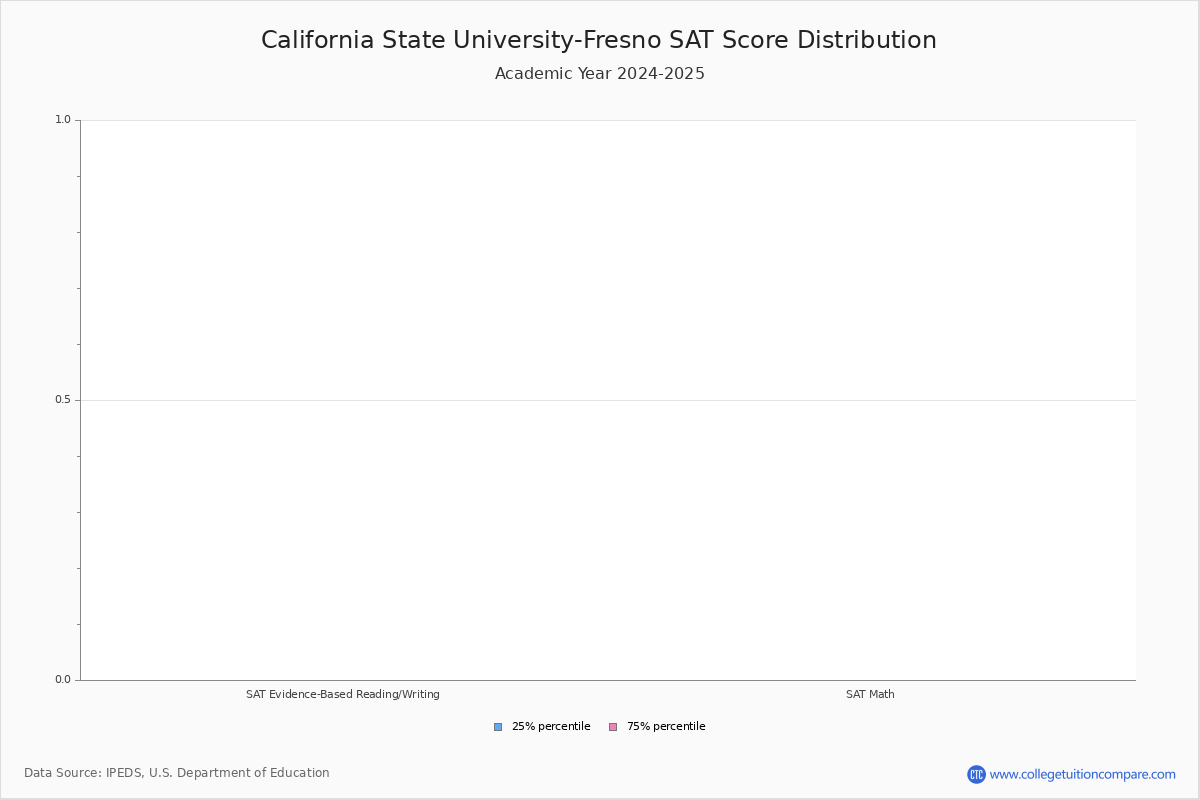Image resolution: width=1200 pixels, height=800 pixels.
Task: Click the SAT Evidence-Based Reading/Writing axis label
Action: (342, 694)
